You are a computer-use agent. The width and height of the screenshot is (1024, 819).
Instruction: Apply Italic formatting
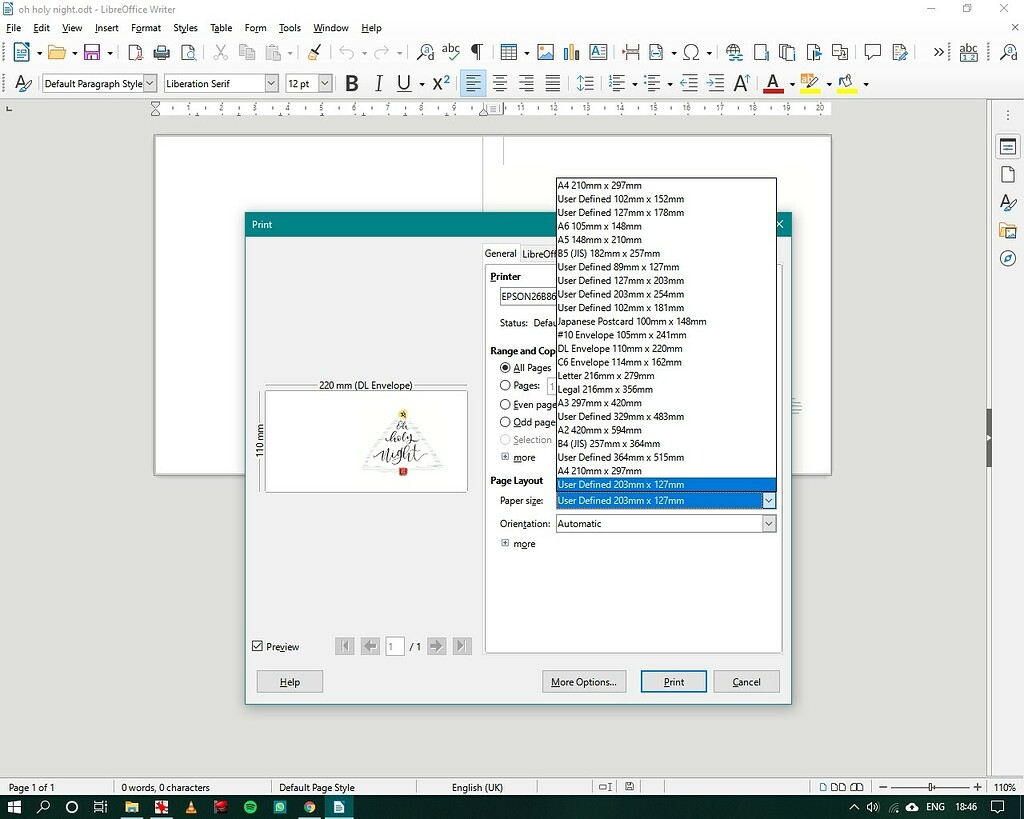pos(378,84)
